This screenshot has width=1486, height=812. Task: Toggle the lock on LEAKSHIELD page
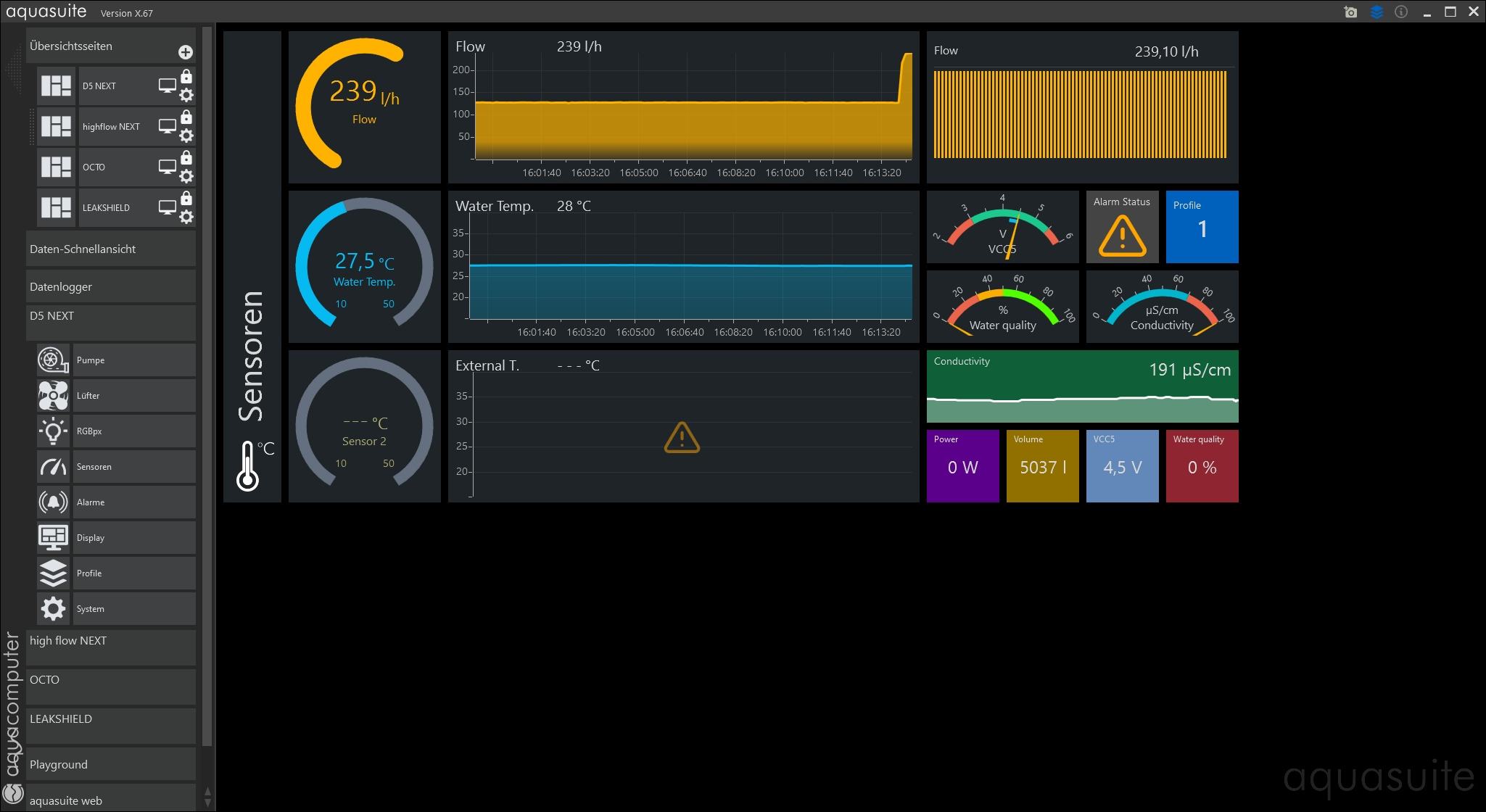click(186, 198)
